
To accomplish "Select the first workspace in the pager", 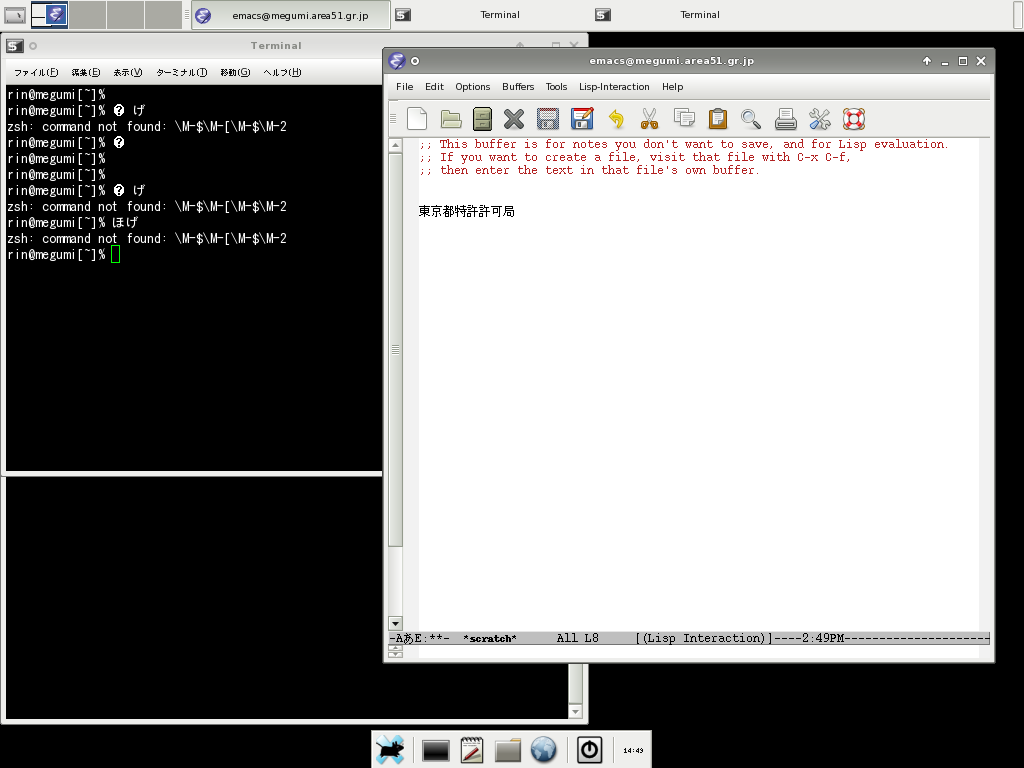I will pos(49,15).
